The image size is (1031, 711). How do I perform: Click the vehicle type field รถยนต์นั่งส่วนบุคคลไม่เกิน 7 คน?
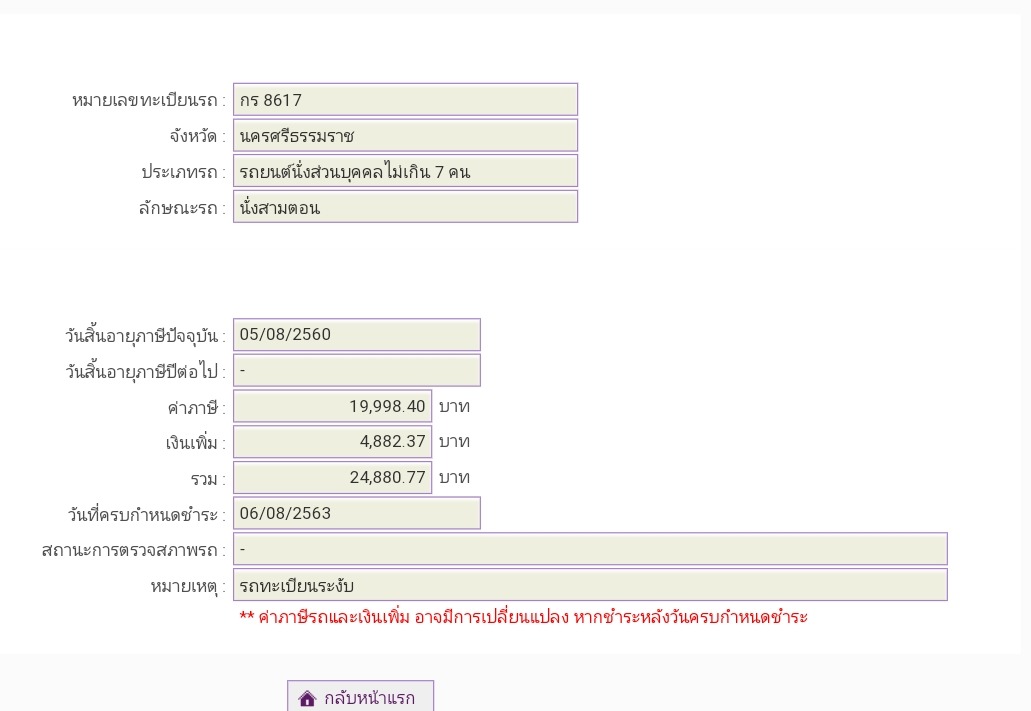[x=405, y=171]
